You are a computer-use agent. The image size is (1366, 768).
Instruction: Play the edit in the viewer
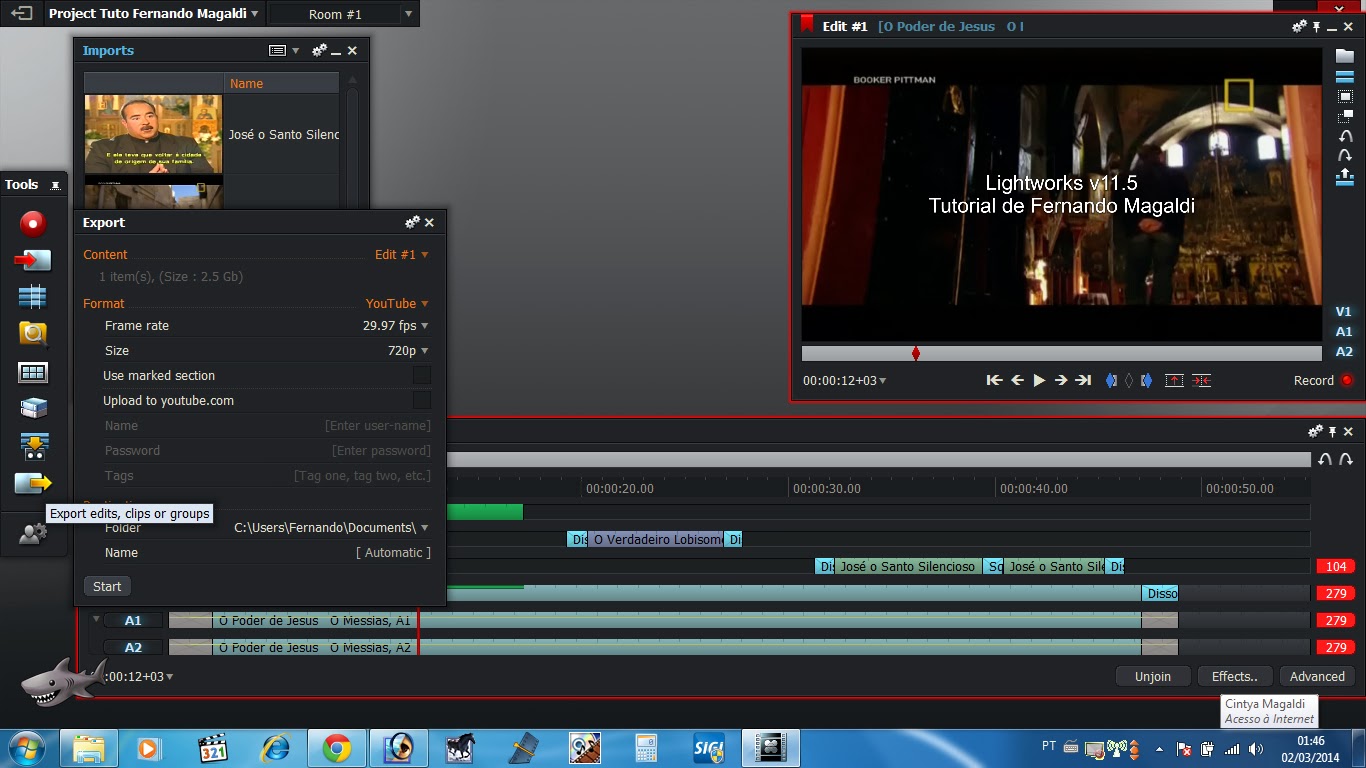[1039, 380]
